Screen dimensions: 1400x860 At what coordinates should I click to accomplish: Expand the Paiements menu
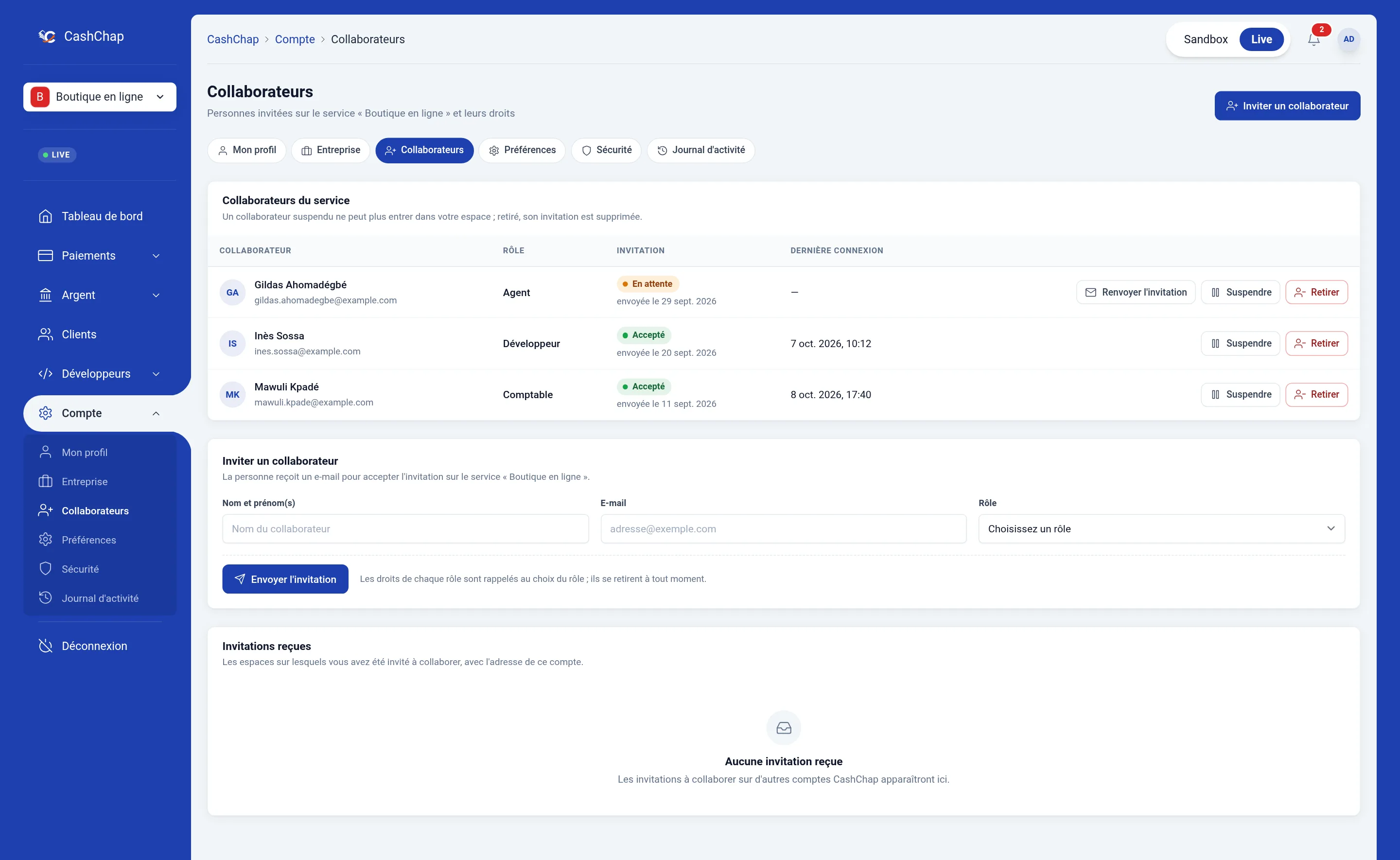(100, 256)
